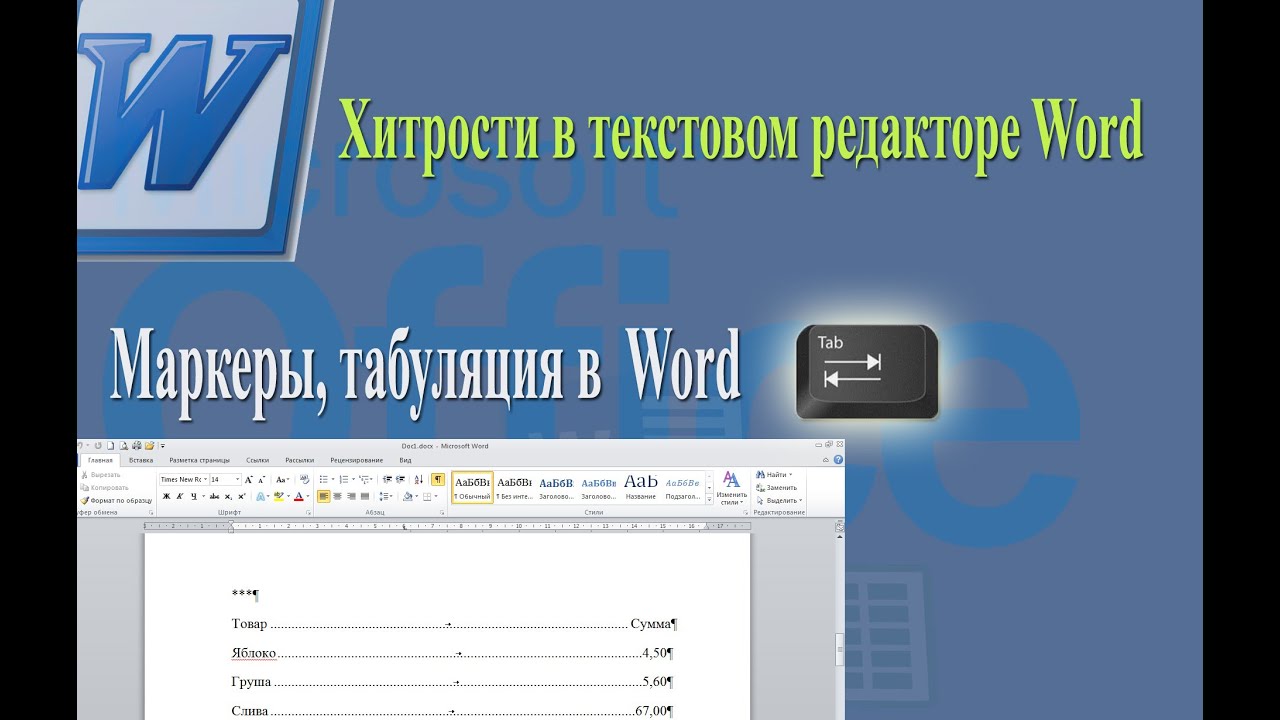Decrease paragraph indent icon
The image size is (1280, 720).
[387, 479]
